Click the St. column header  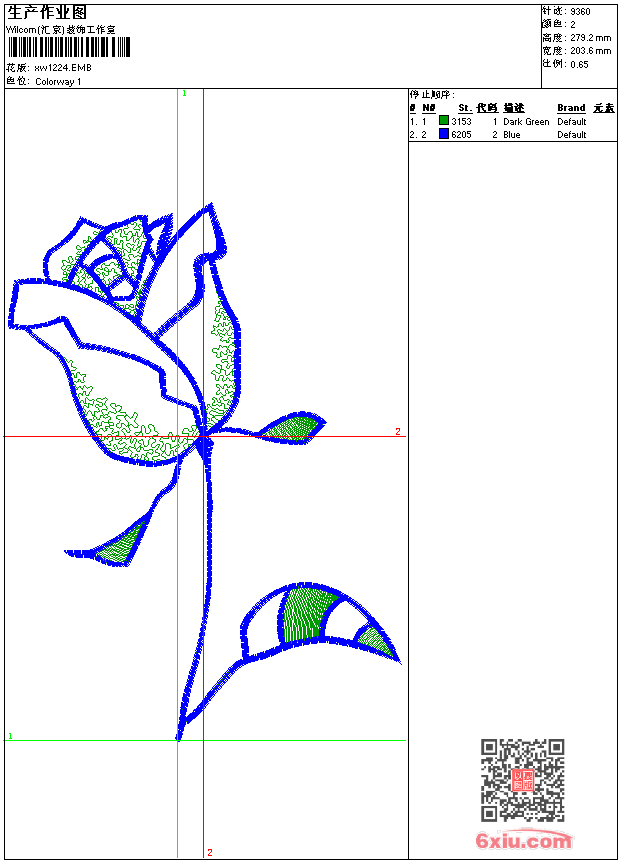pyautogui.click(x=464, y=108)
